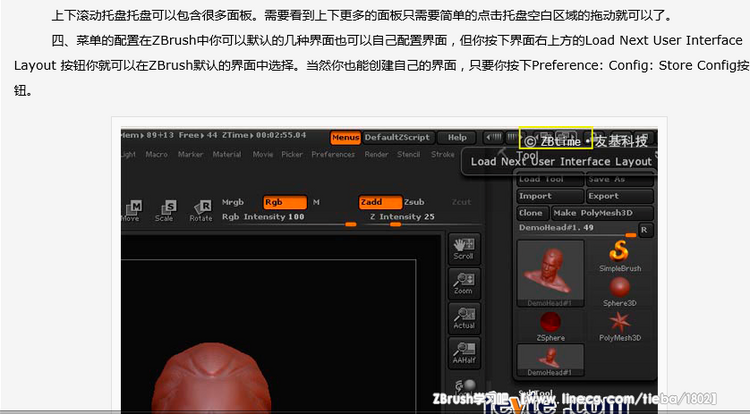Screen dimensions: 750x414
Task: Pick the SimpleBrush tool icon
Action: coord(620,256)
